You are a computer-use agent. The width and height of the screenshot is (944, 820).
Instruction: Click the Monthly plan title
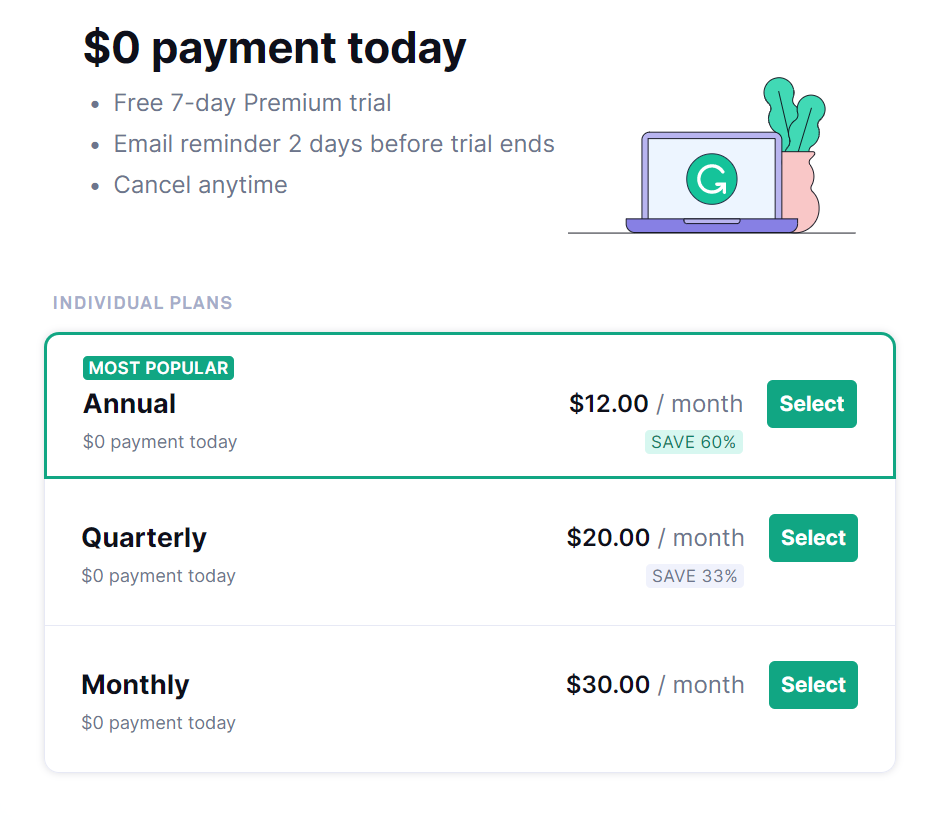(135, 685)
